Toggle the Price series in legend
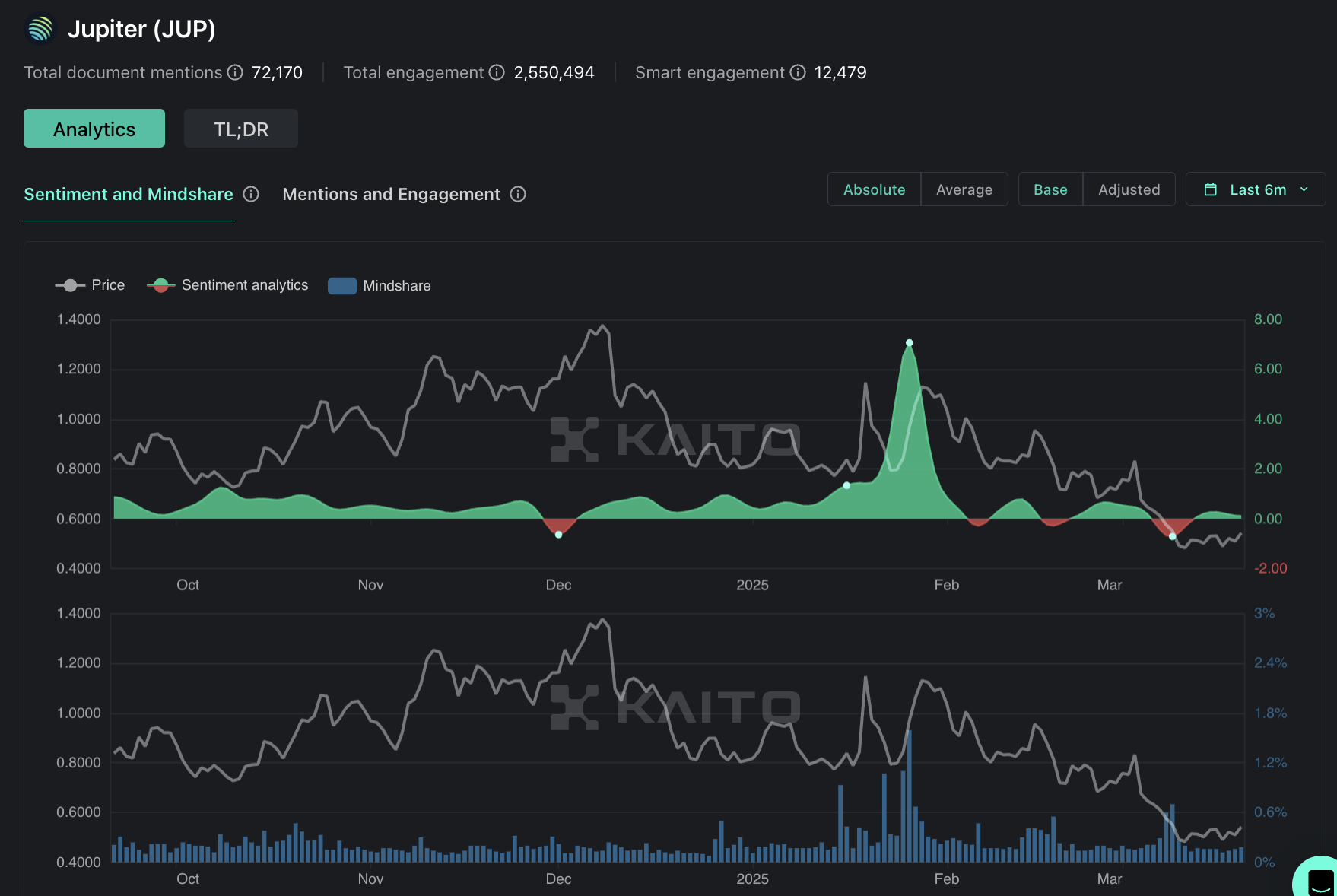1337x896 pixels. point(90,285)
